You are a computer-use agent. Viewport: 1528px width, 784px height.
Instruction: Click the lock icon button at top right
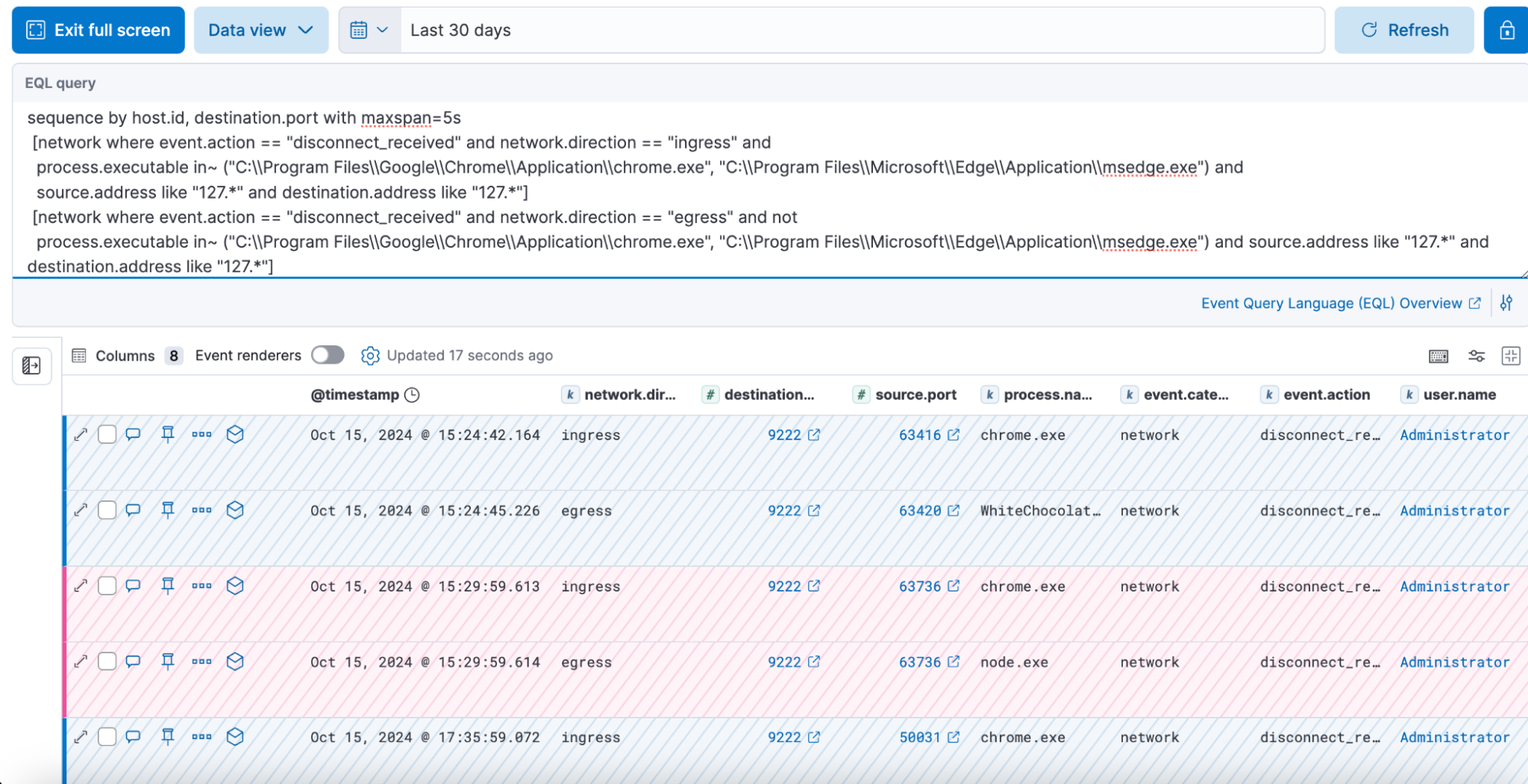pos(1506,31)
